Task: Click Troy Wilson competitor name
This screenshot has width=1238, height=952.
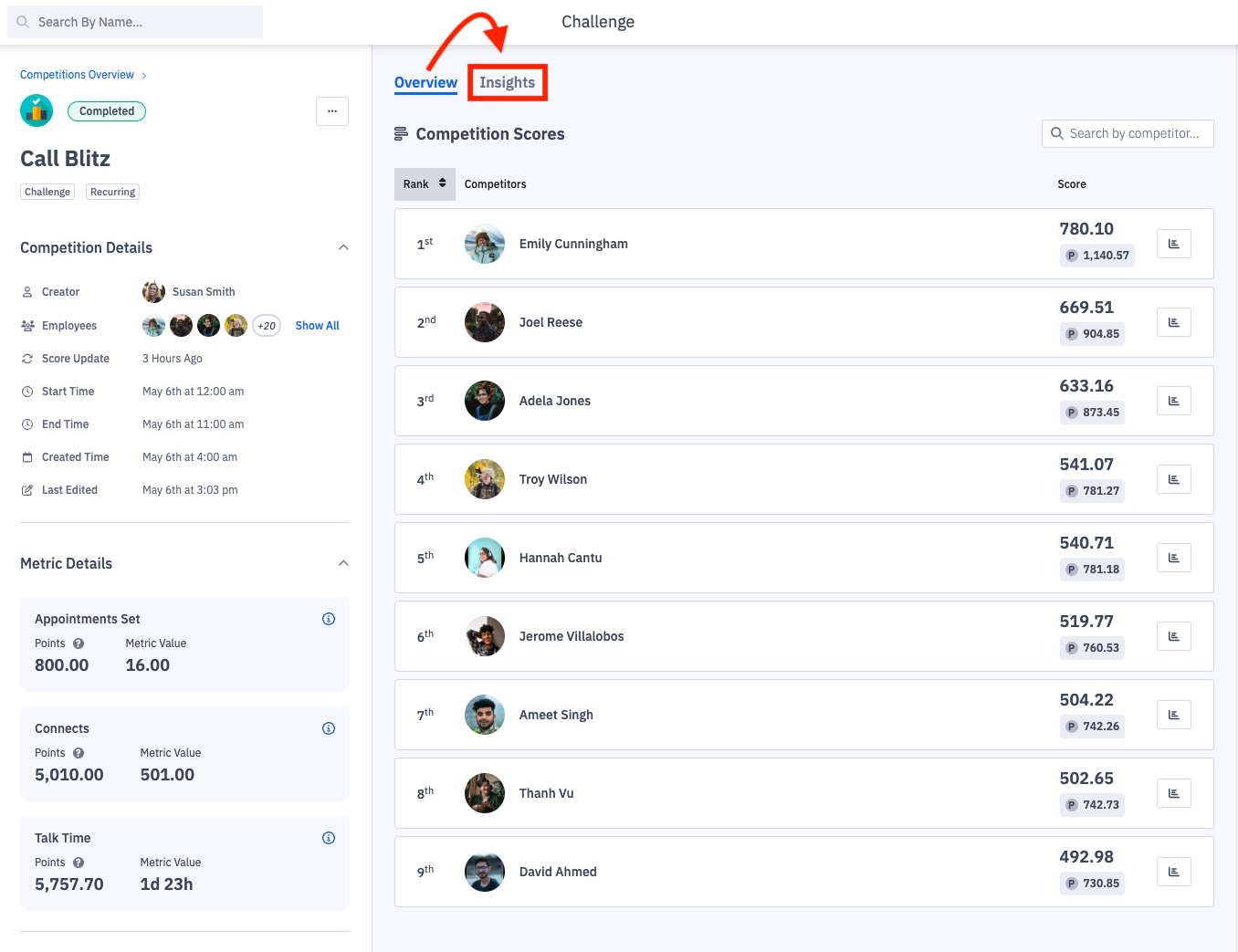Action: point(553,479)
